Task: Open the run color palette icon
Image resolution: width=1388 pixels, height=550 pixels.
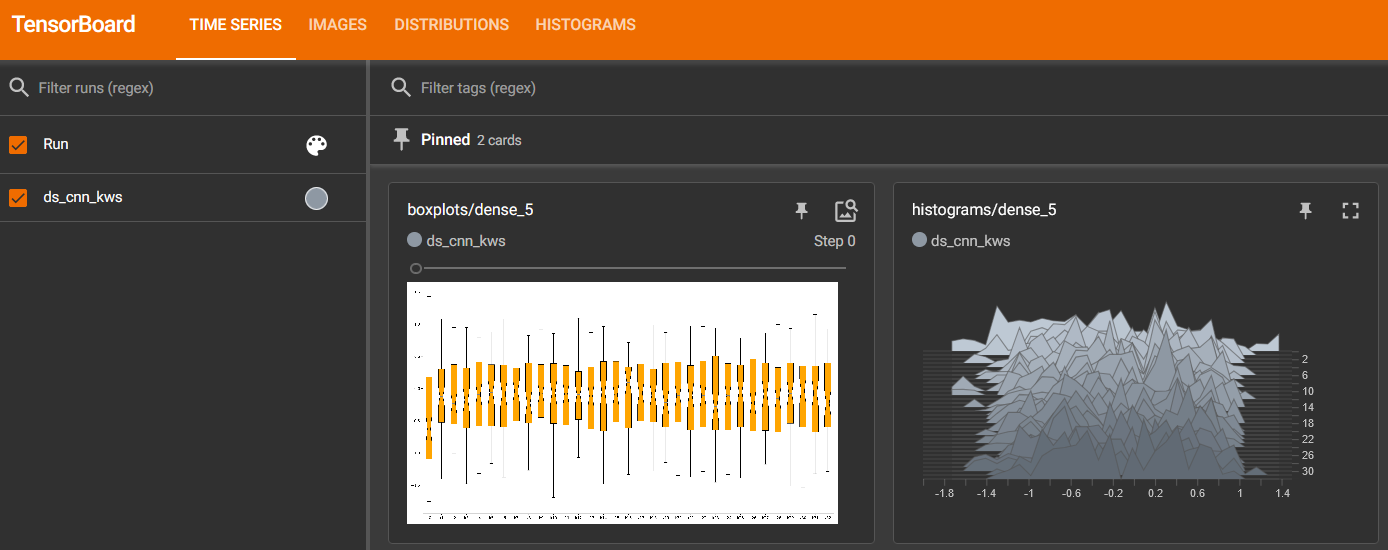Action: pos(316,145)
